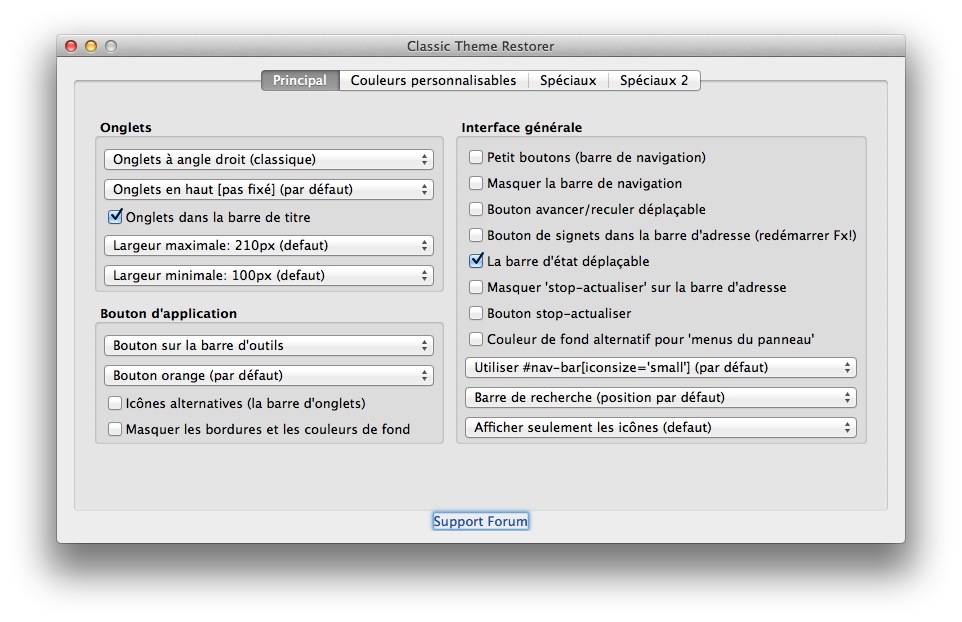The width and height of the screenshot is (962, 622).
Task: Toggle Bouton avancer/reculer déplaçable
Action: pos(476,209)
